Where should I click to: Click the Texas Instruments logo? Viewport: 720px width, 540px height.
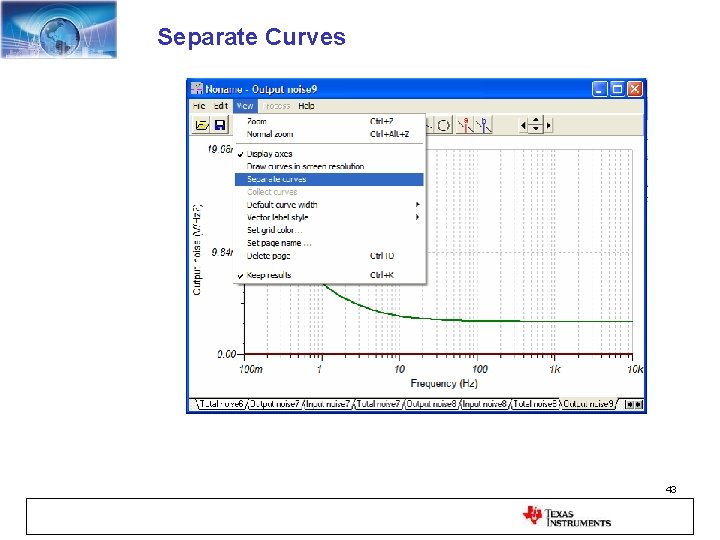click(x=567, y=517)
